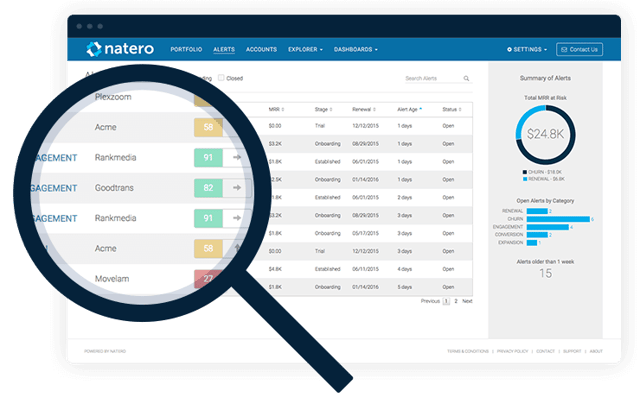Click the Natero logo icon

click(x=94, y=49)
